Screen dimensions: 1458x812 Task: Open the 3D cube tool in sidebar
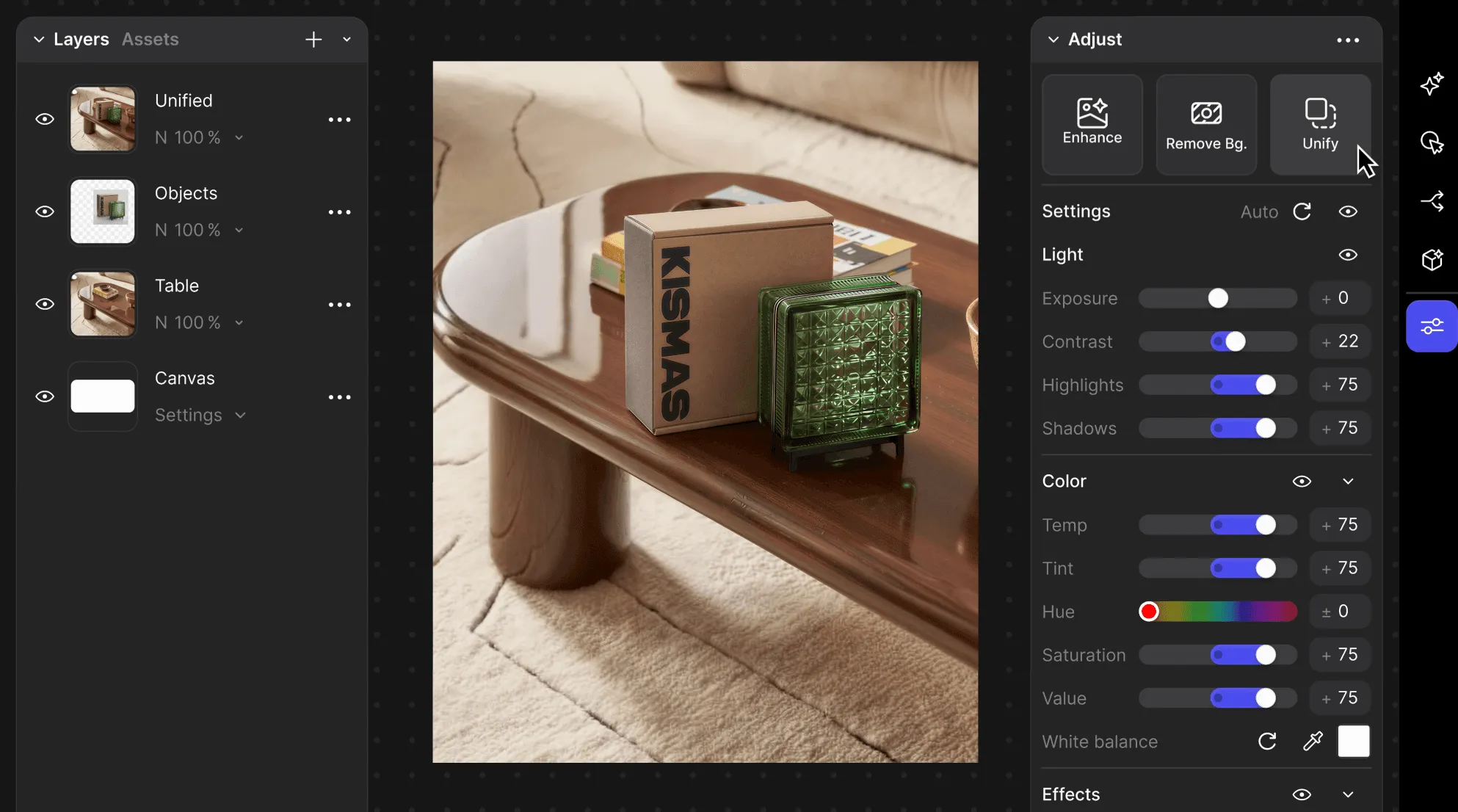(x=1432, y=259)
